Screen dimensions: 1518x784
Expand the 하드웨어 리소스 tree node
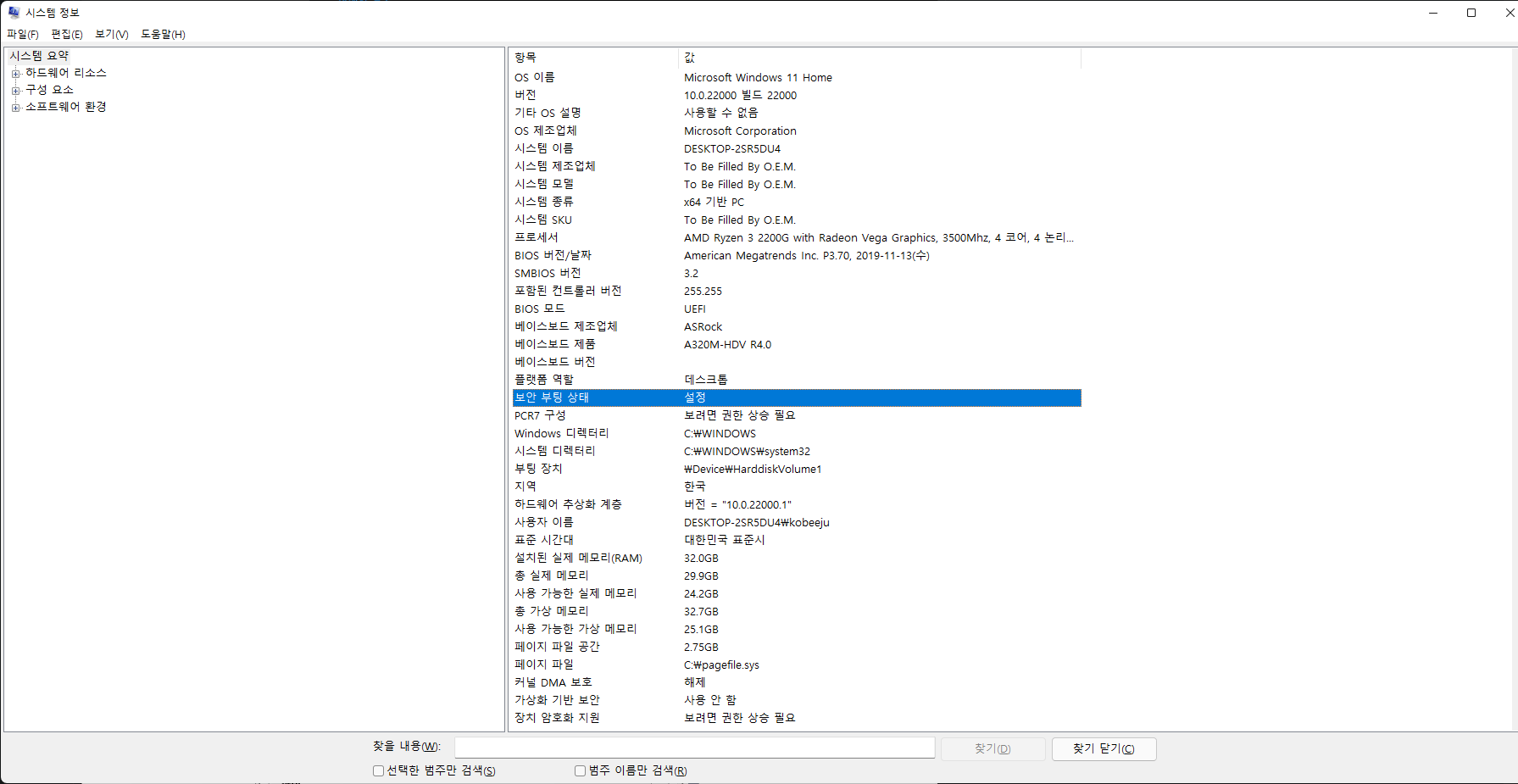[15, 74]
